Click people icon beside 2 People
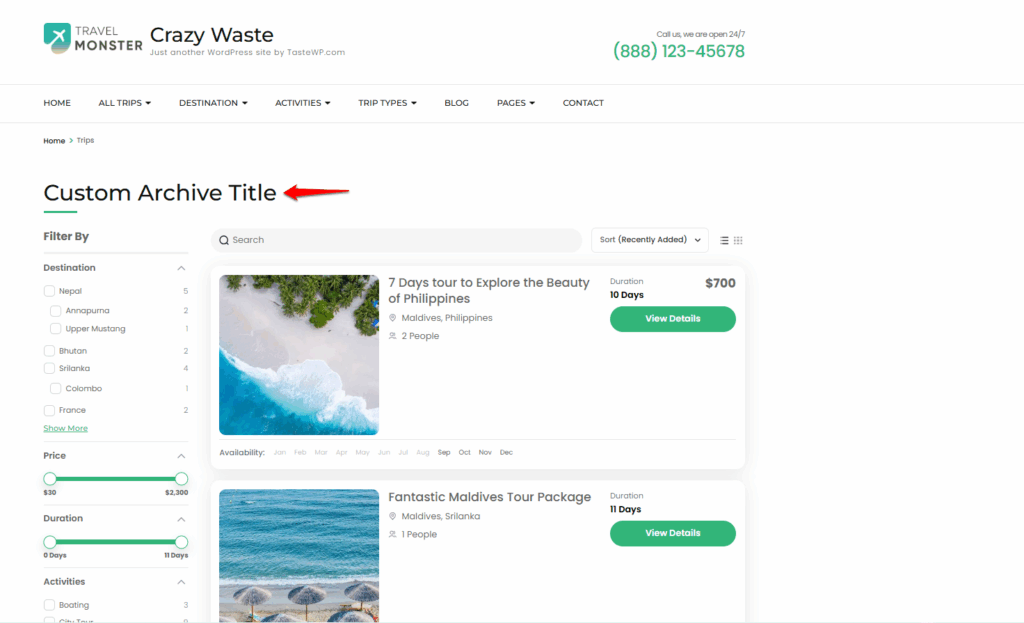The image size is (1024, 623). (393, 336)
